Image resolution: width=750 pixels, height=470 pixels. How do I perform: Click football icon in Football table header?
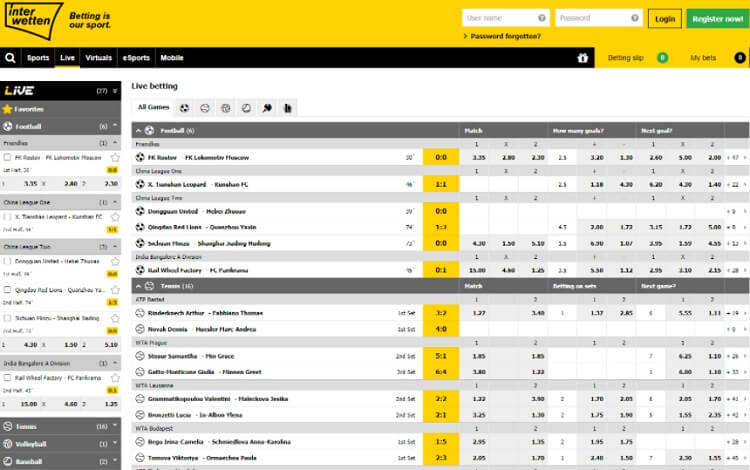149,131
